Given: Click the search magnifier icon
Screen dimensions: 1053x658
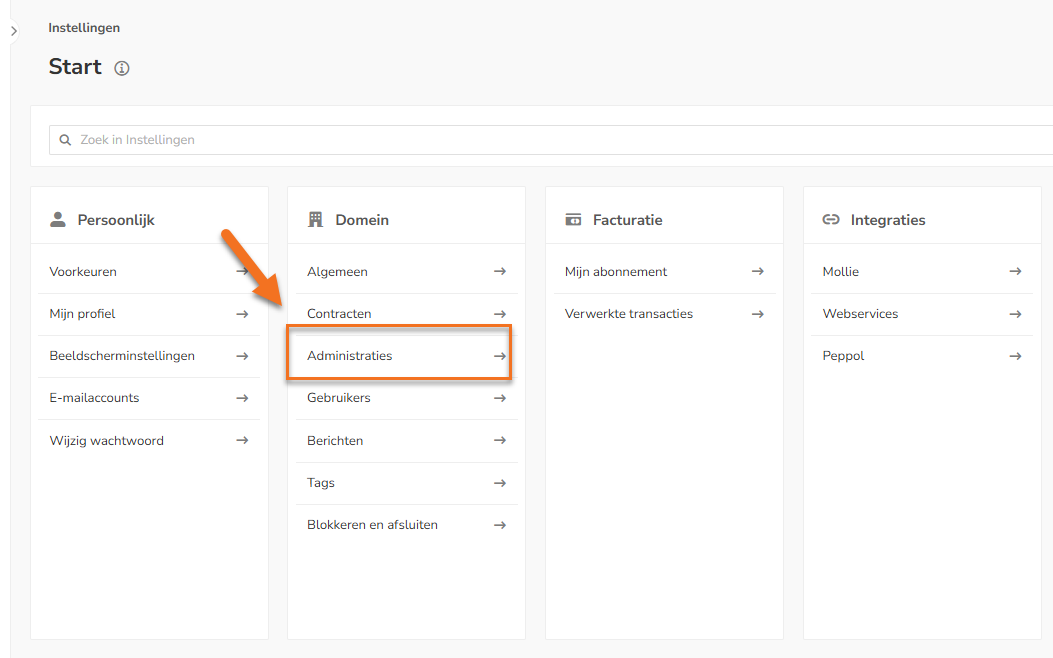Looking at the screenshot, I should (65, 140).
